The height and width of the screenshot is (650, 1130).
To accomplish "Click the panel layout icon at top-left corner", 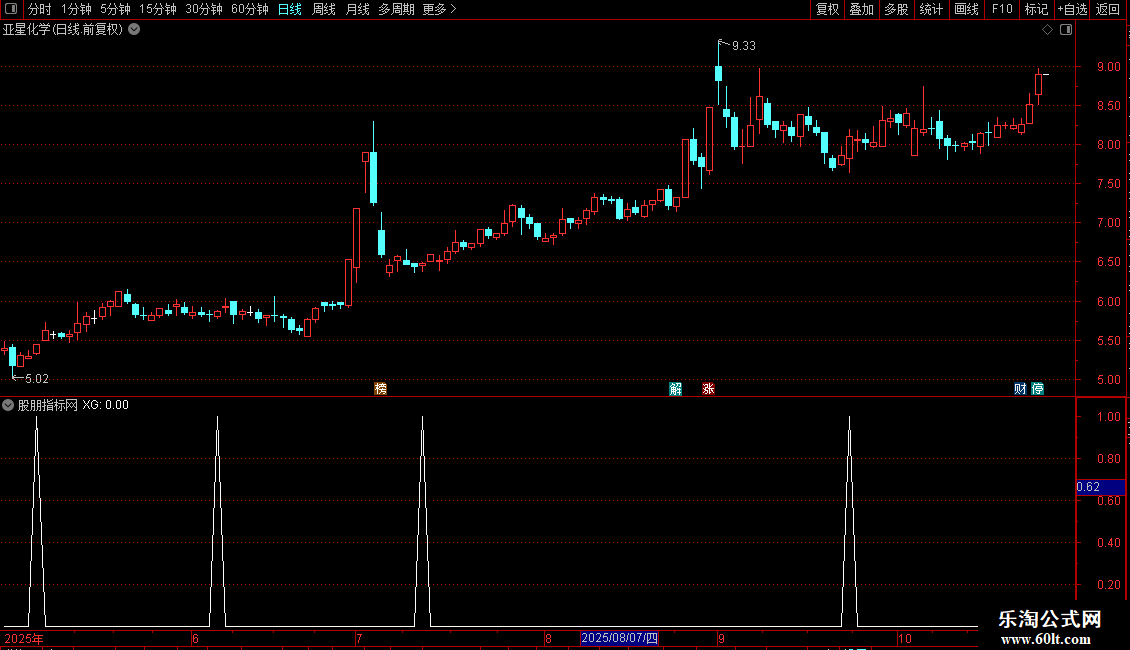I will point(11,9).
